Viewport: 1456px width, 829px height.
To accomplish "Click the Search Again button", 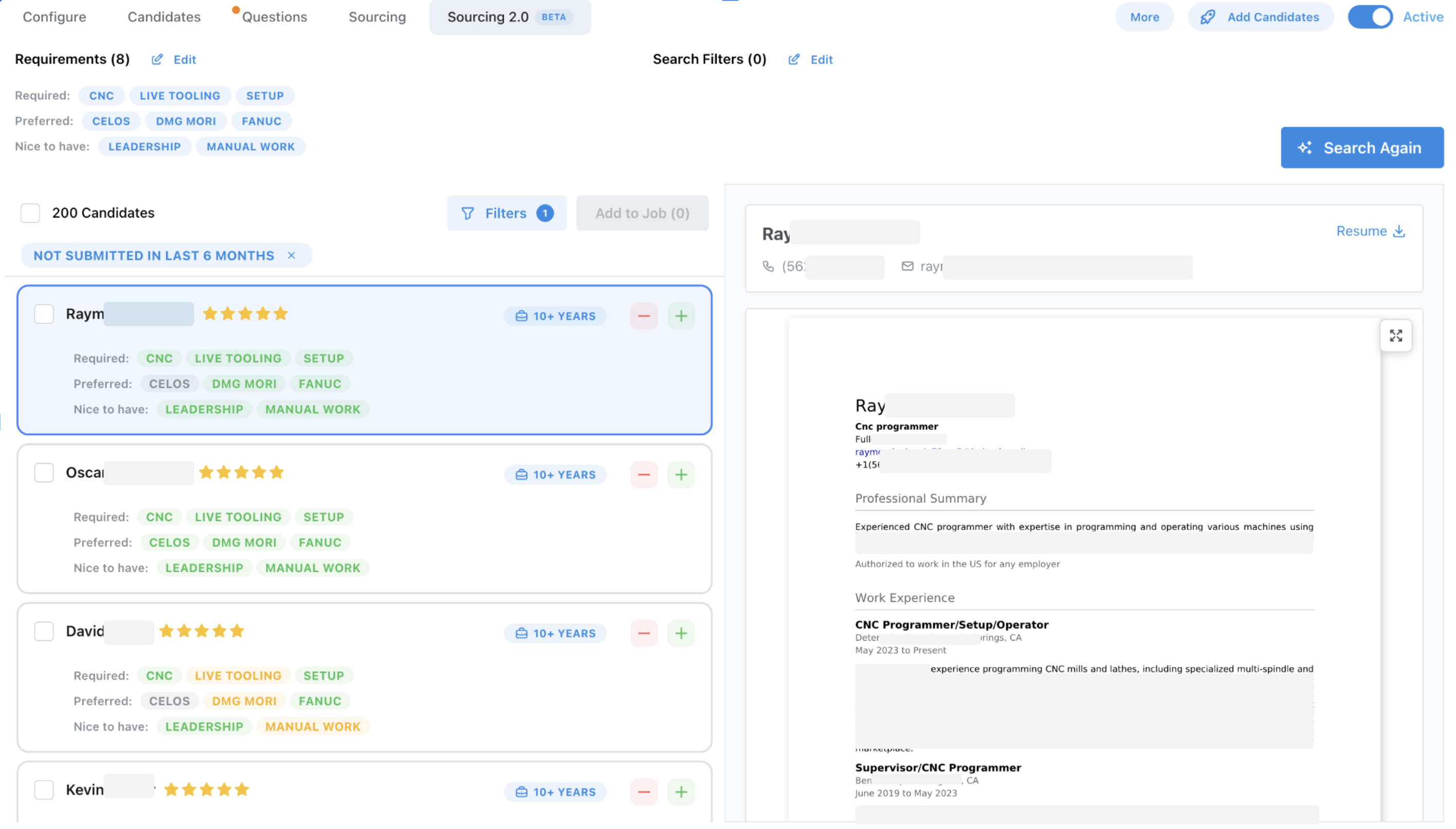I will (1362, 148).
